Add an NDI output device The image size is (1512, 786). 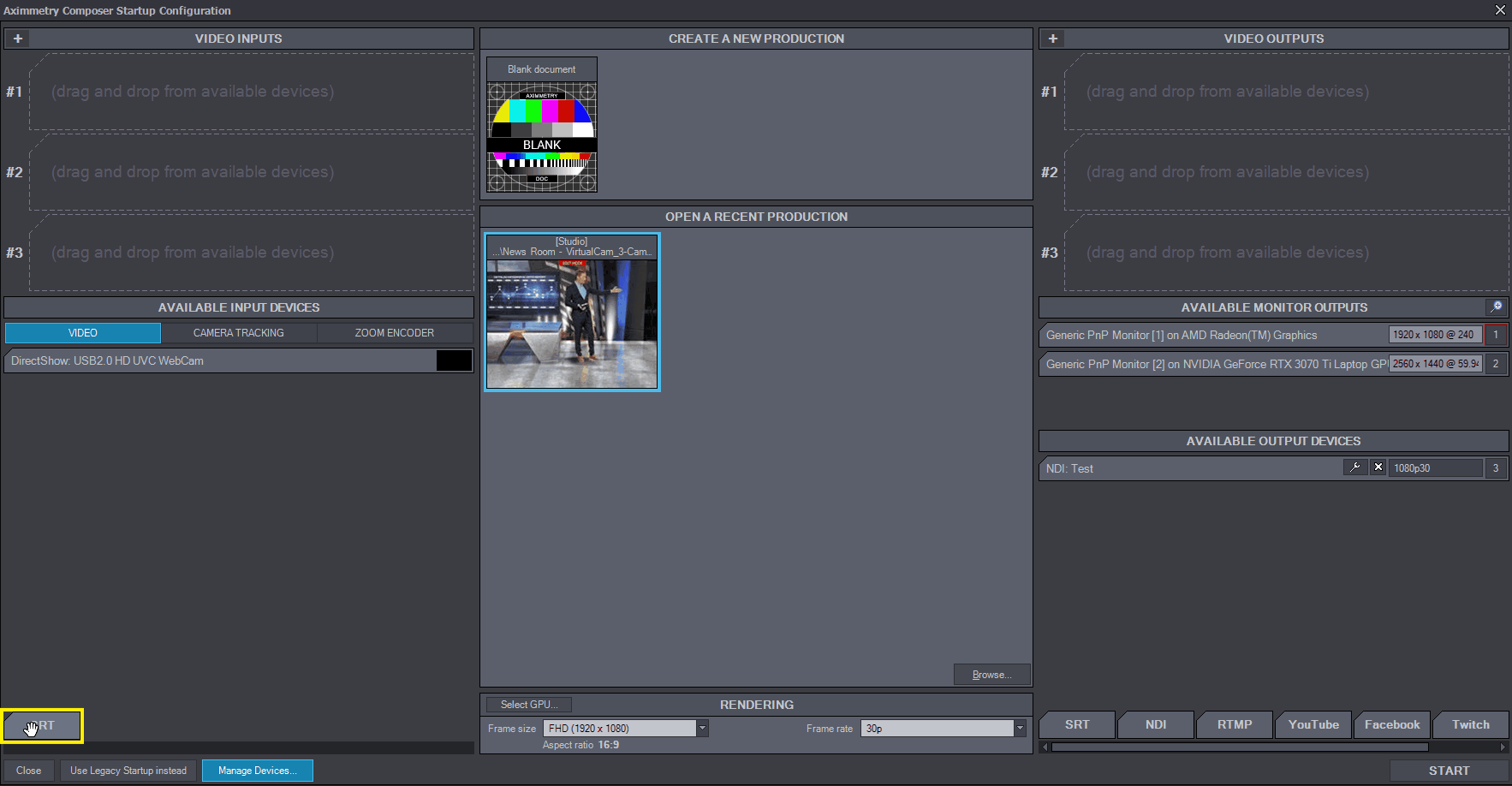[1156, 724]
